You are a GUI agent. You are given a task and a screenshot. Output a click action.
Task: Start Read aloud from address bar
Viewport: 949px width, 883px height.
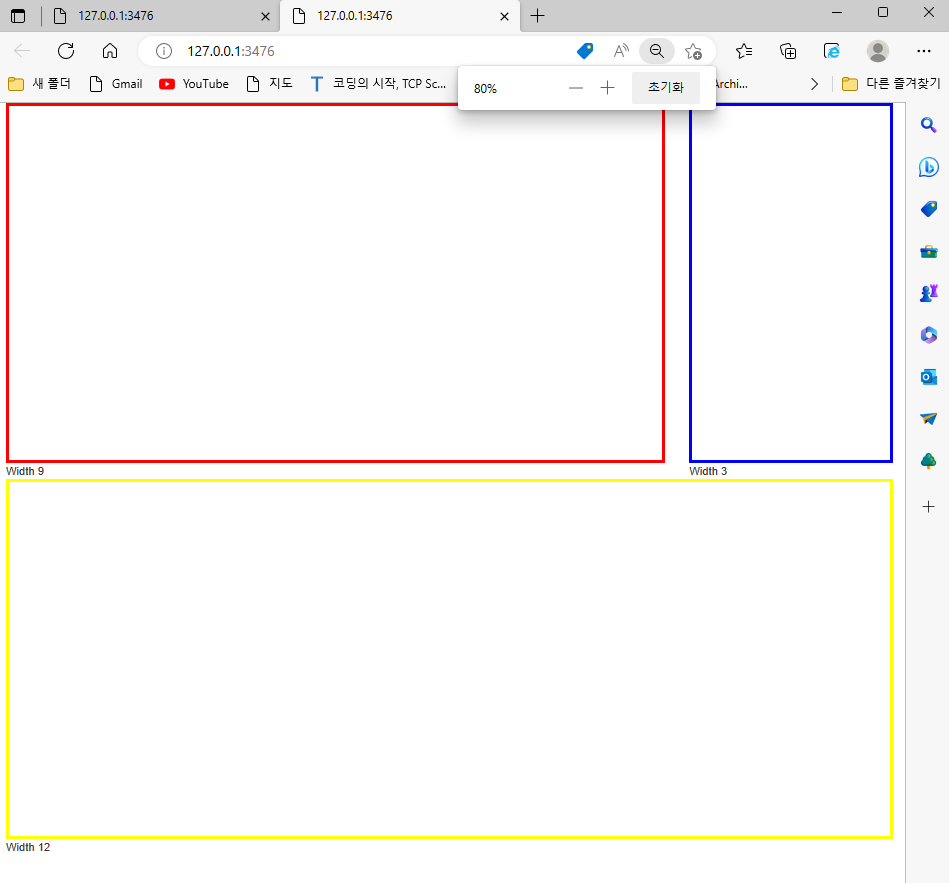[x=621, y=51]
